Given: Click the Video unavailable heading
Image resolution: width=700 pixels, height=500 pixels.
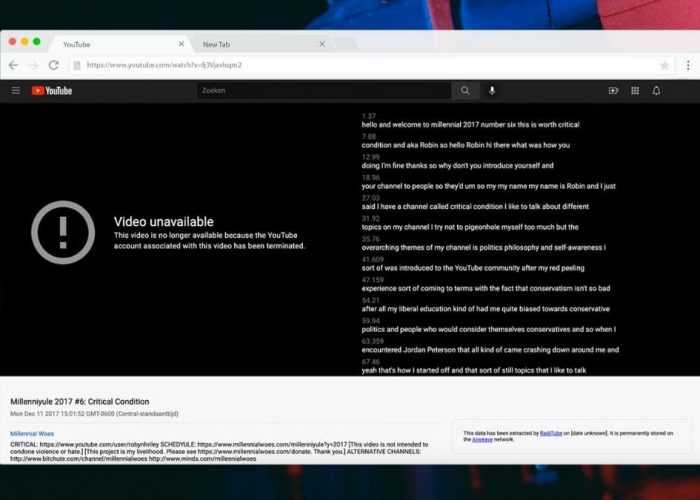Looking at the screenshot, I should [x=164, y=222].
